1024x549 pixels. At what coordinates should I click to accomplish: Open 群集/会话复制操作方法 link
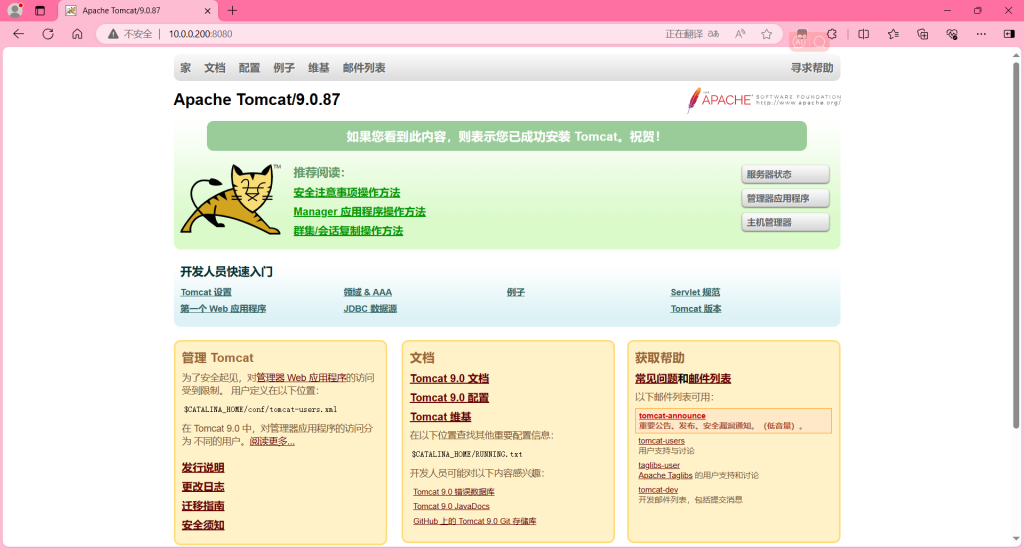(348, 230)
